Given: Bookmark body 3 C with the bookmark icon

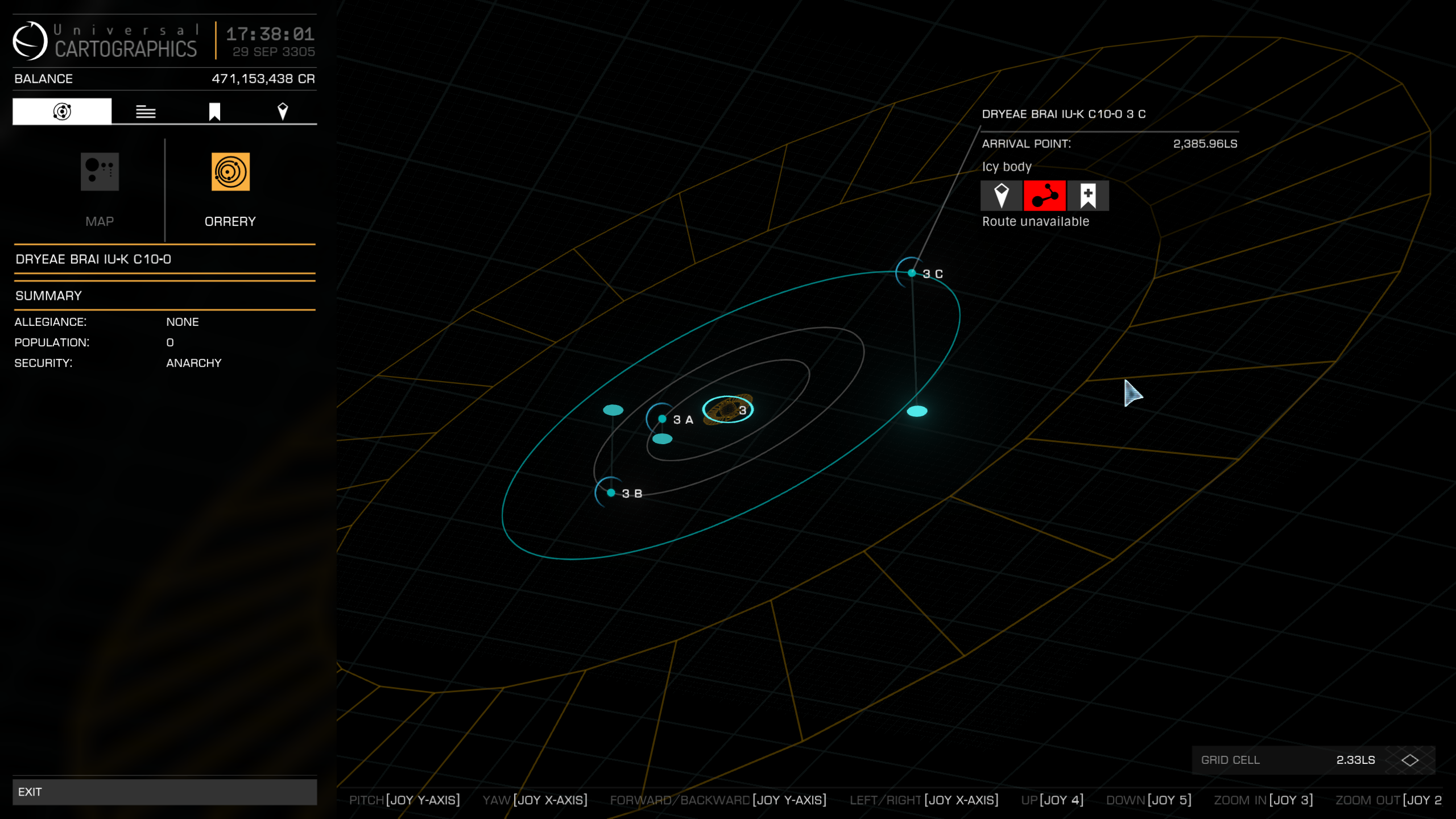Looking at the screenshot, I should [1088, 196].
